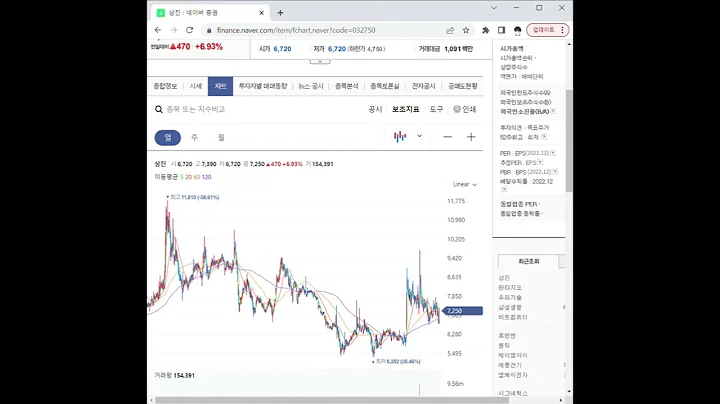Click the 동일업종 등락률 link
Viewport: 720px width, 404px height.
click(520, 213)
